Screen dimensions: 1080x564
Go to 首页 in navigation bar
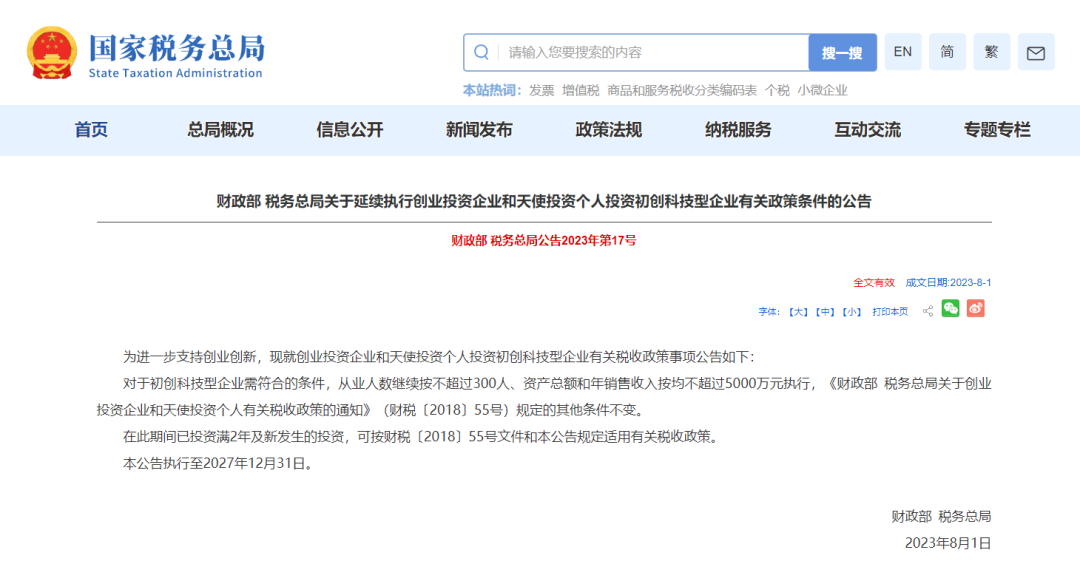(x=91, y=129)
